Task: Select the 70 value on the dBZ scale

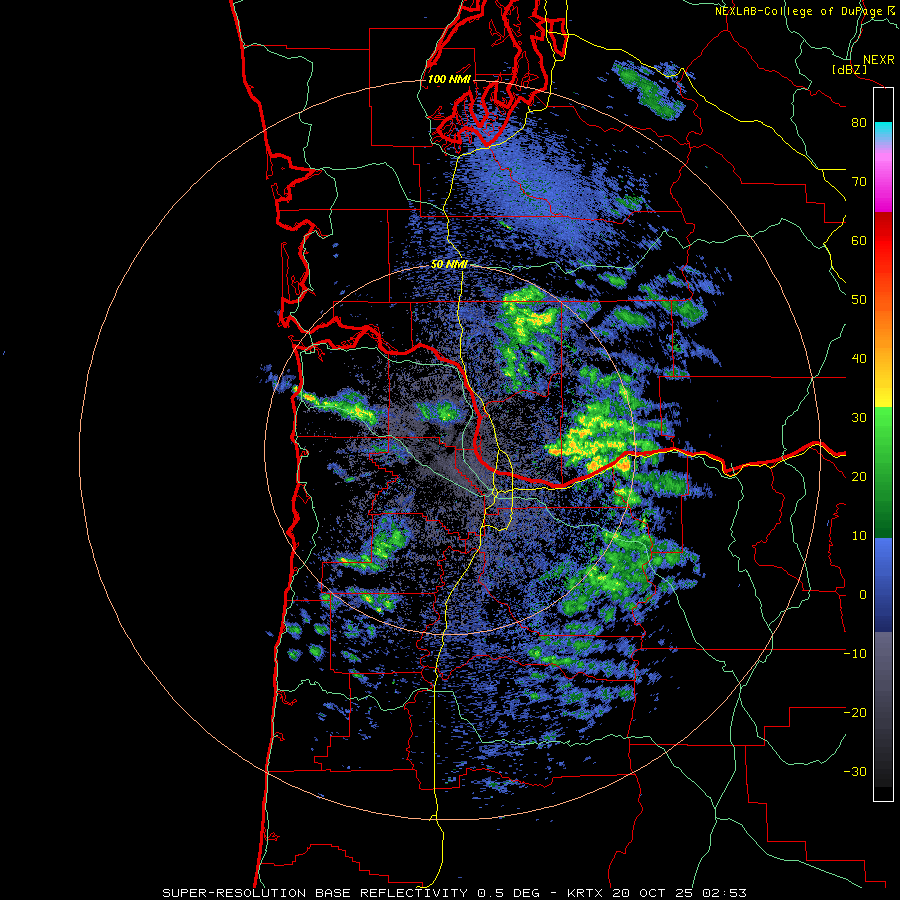Action: 859,182
